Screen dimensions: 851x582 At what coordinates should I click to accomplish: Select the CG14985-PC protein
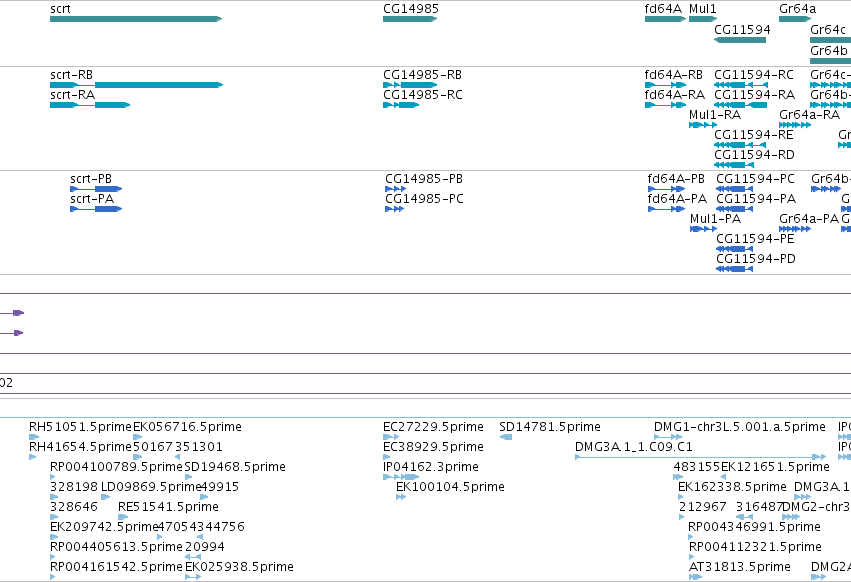click(395, 209)
